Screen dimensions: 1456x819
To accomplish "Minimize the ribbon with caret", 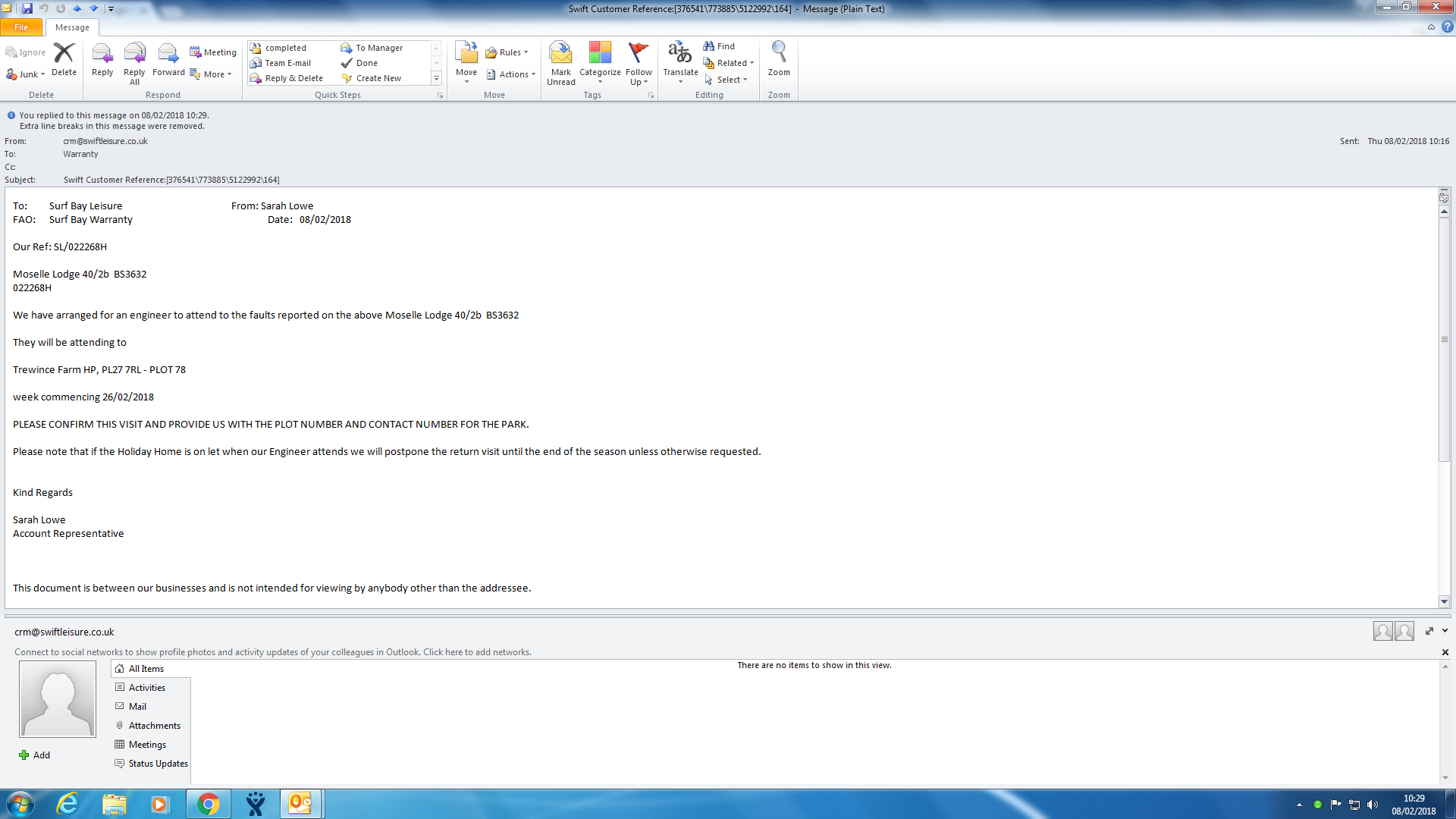I will [1431, 27].
